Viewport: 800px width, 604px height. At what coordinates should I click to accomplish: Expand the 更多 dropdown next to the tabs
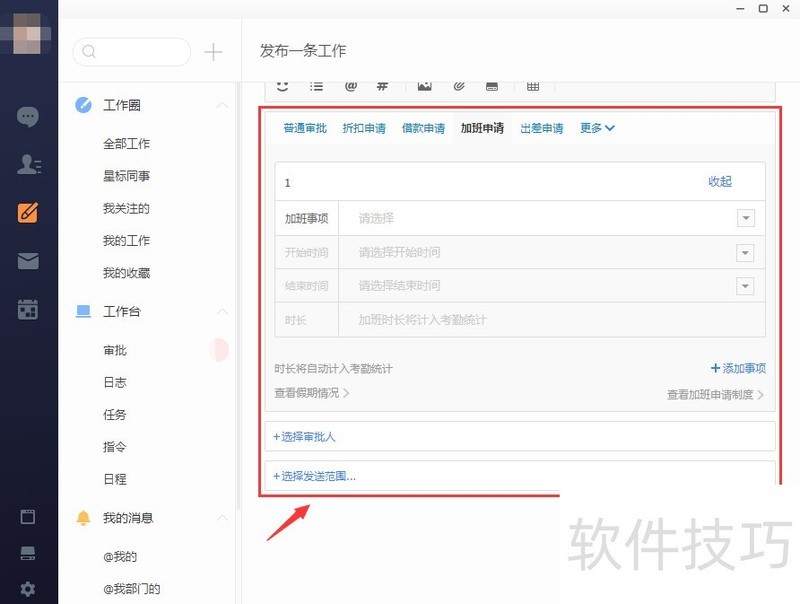(596, 128)
